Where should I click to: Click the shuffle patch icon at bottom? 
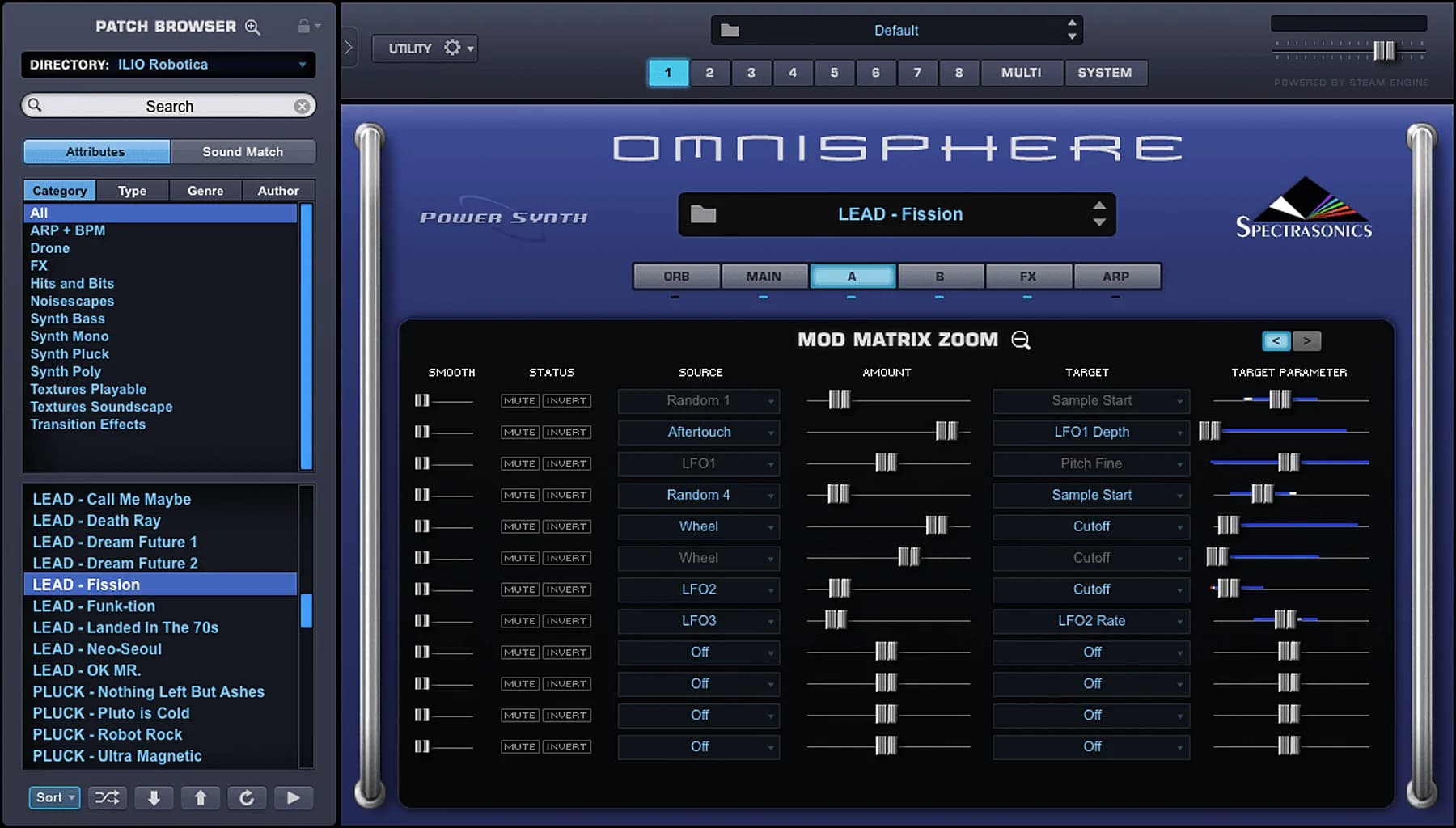pyautogui.click(x=107, y=797)
